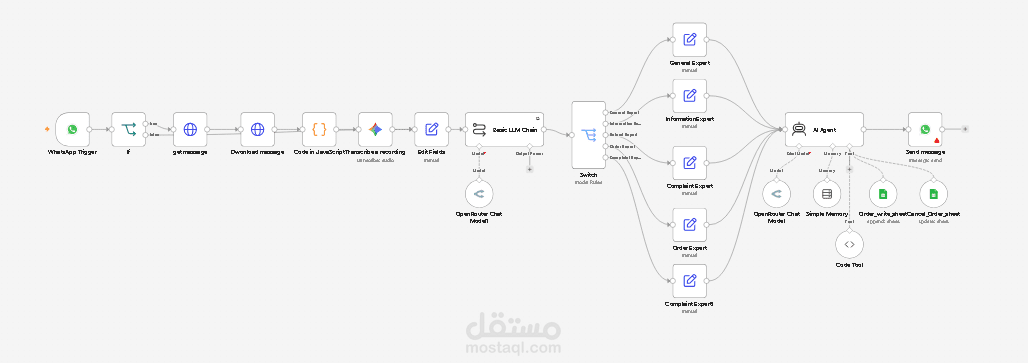Open the Send message WhatsApp node

(925, 129)
